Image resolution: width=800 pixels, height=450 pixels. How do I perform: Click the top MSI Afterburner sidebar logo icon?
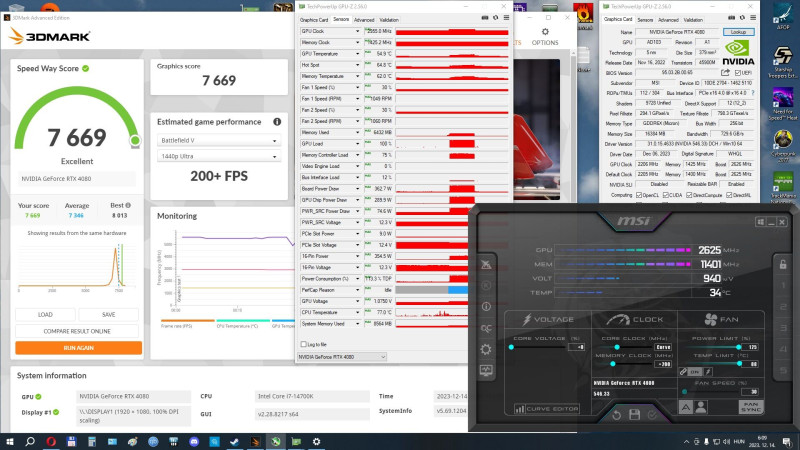[486, 264]
